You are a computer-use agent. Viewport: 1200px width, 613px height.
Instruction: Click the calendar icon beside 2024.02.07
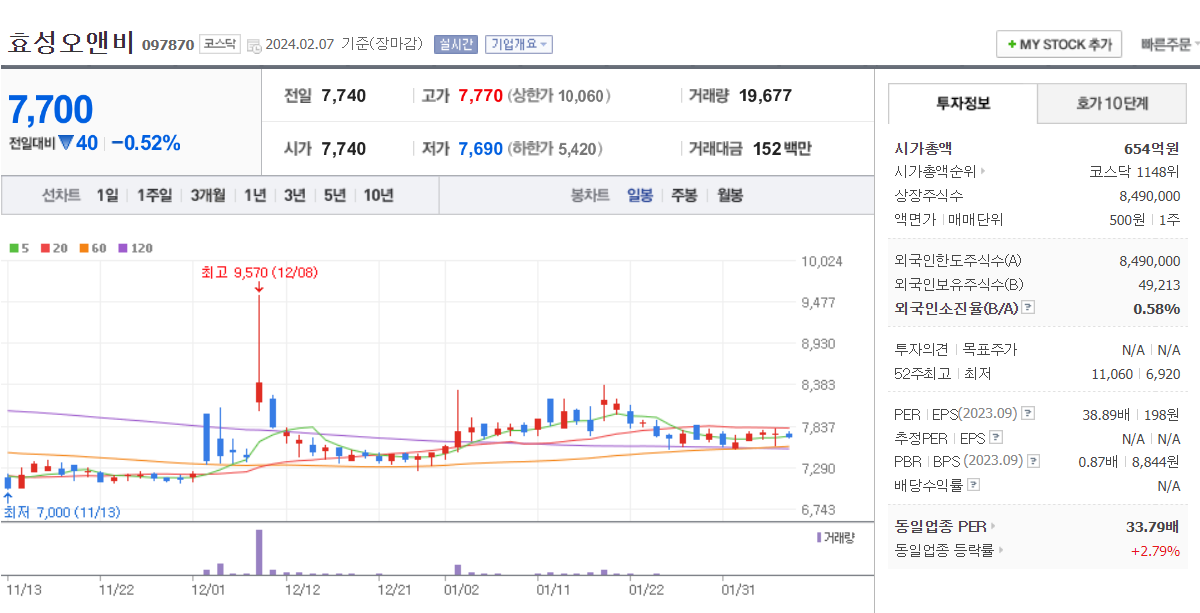[254, 45]
